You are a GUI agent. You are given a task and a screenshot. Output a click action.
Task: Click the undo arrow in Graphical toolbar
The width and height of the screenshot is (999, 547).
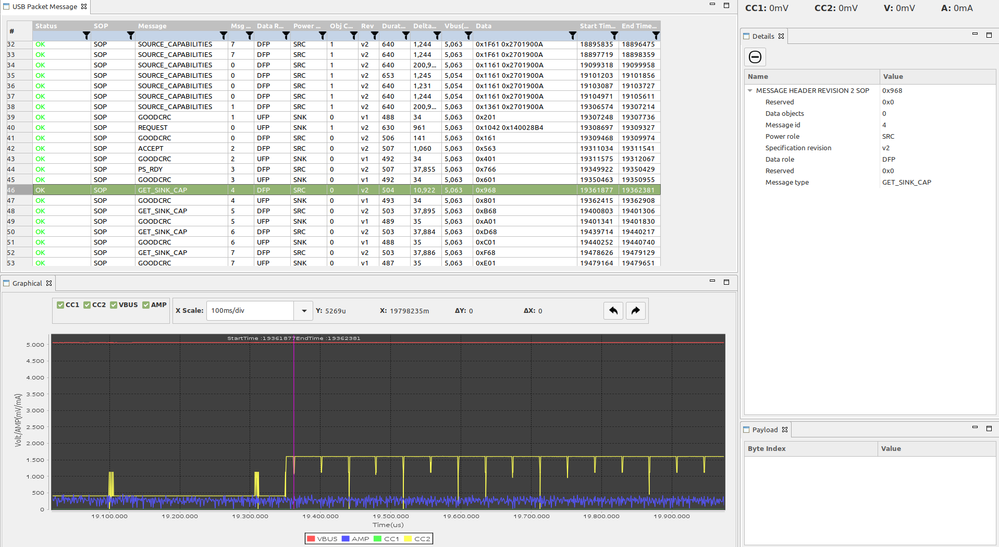[613, 311]
